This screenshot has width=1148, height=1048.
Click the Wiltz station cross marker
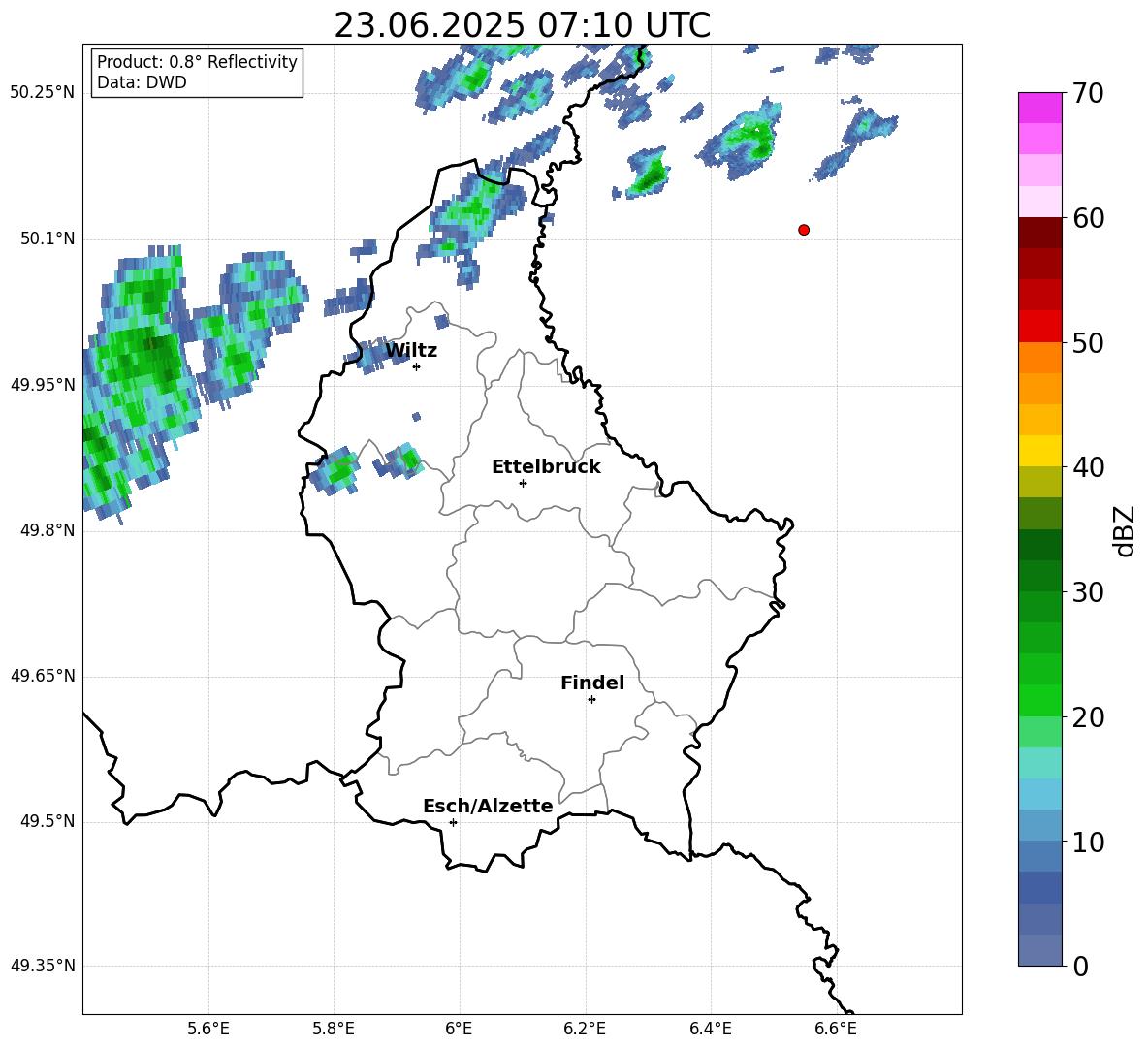[417, 366]
